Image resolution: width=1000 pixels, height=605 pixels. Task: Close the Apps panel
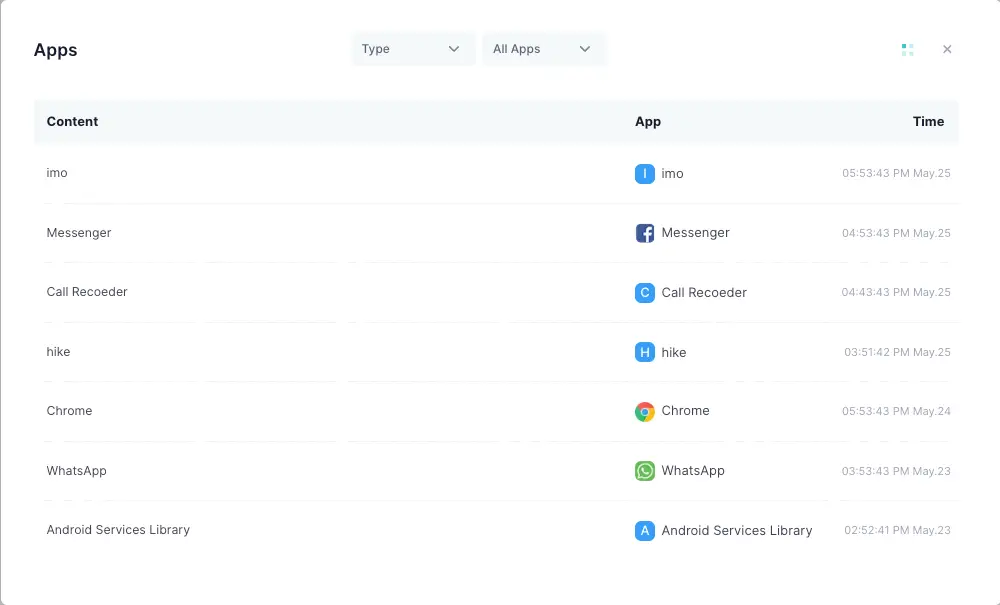coord(947,48)
